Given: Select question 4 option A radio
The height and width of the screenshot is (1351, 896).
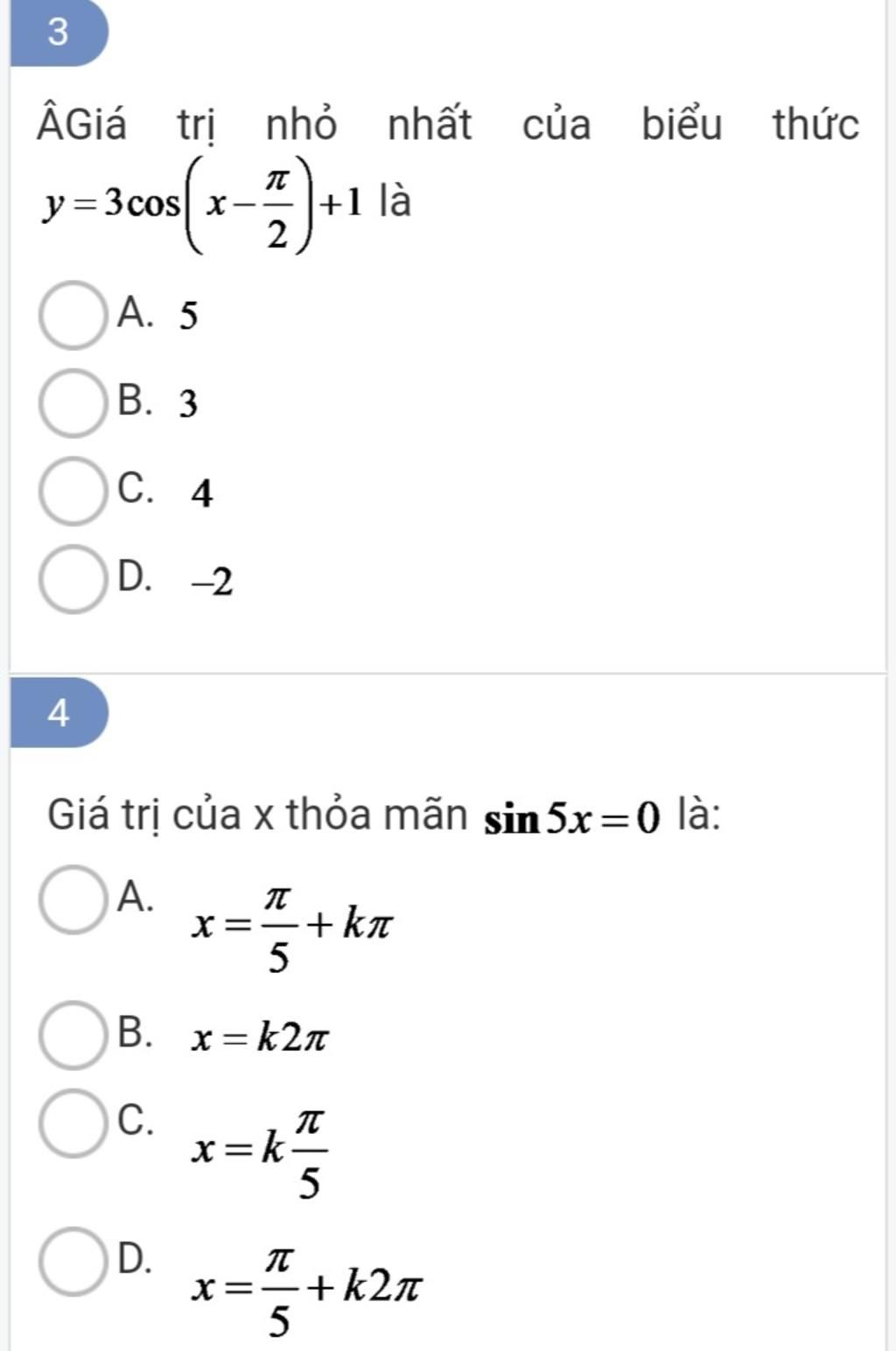Looking at the screenshot, I should (x=71, y=899).
